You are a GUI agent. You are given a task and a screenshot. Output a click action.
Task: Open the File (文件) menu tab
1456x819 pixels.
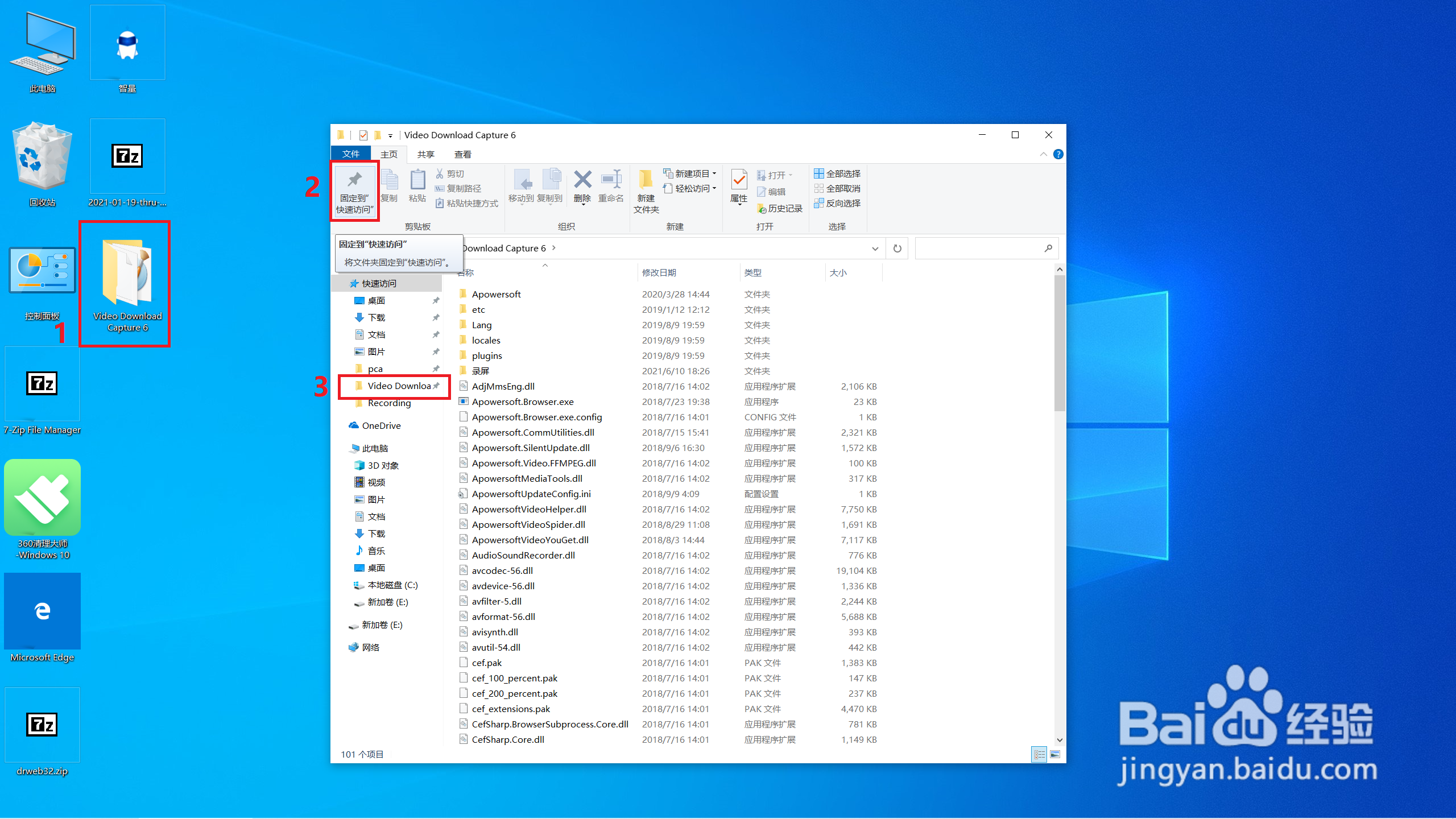(350, 154)
